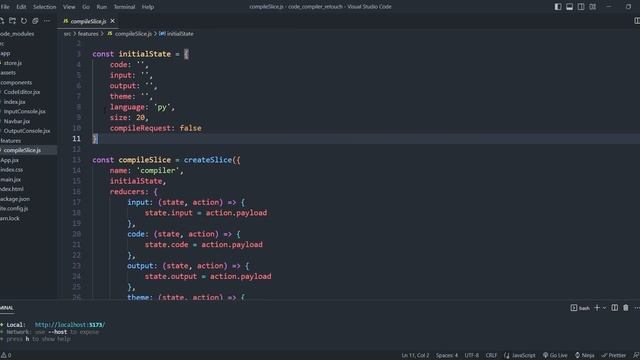The height and width of the screenshot is (360, 640).
Task: Click the problems warning count in status bar
Action: coord(6,356)
